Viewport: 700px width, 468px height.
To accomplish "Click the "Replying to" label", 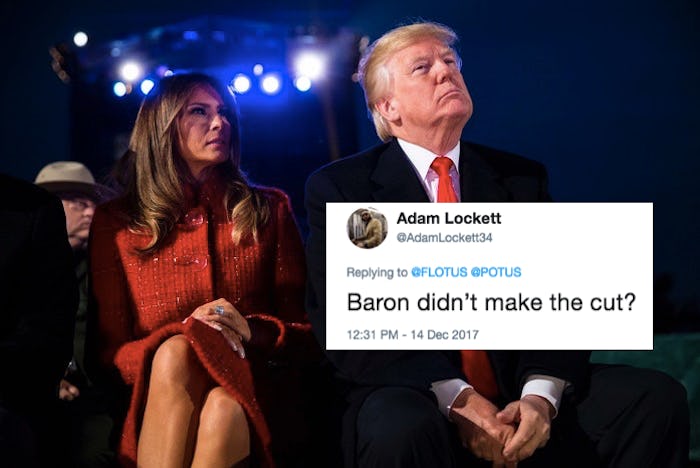I will click(x=377, y=272).
